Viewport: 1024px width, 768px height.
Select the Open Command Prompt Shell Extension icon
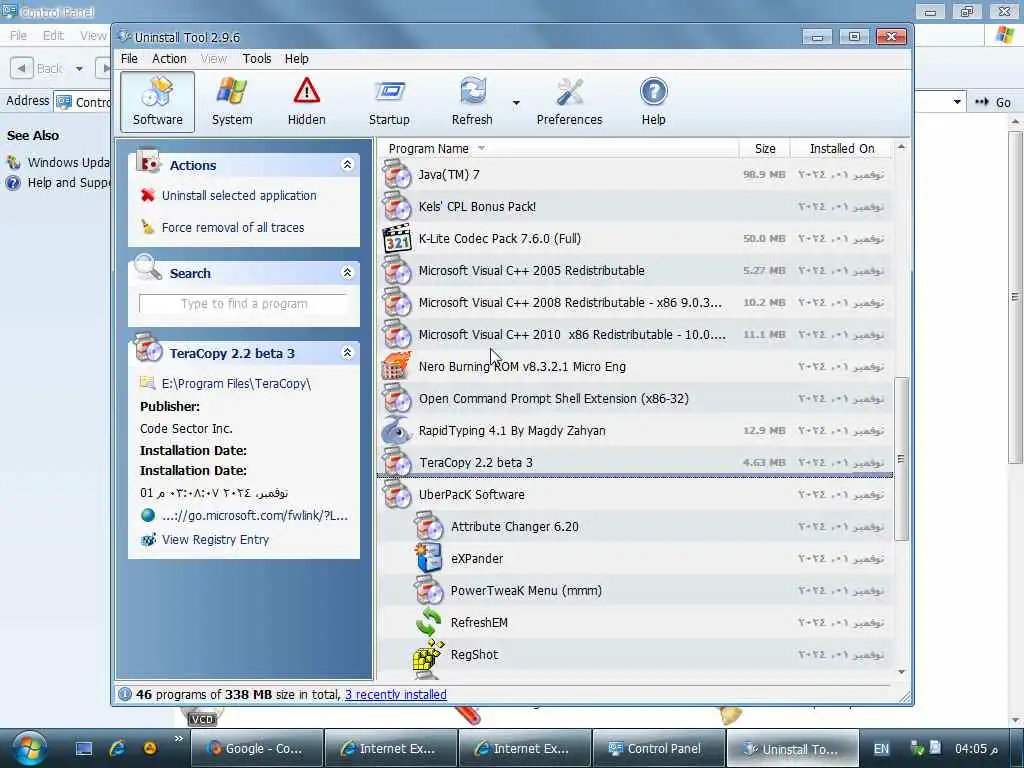point(396,398)
